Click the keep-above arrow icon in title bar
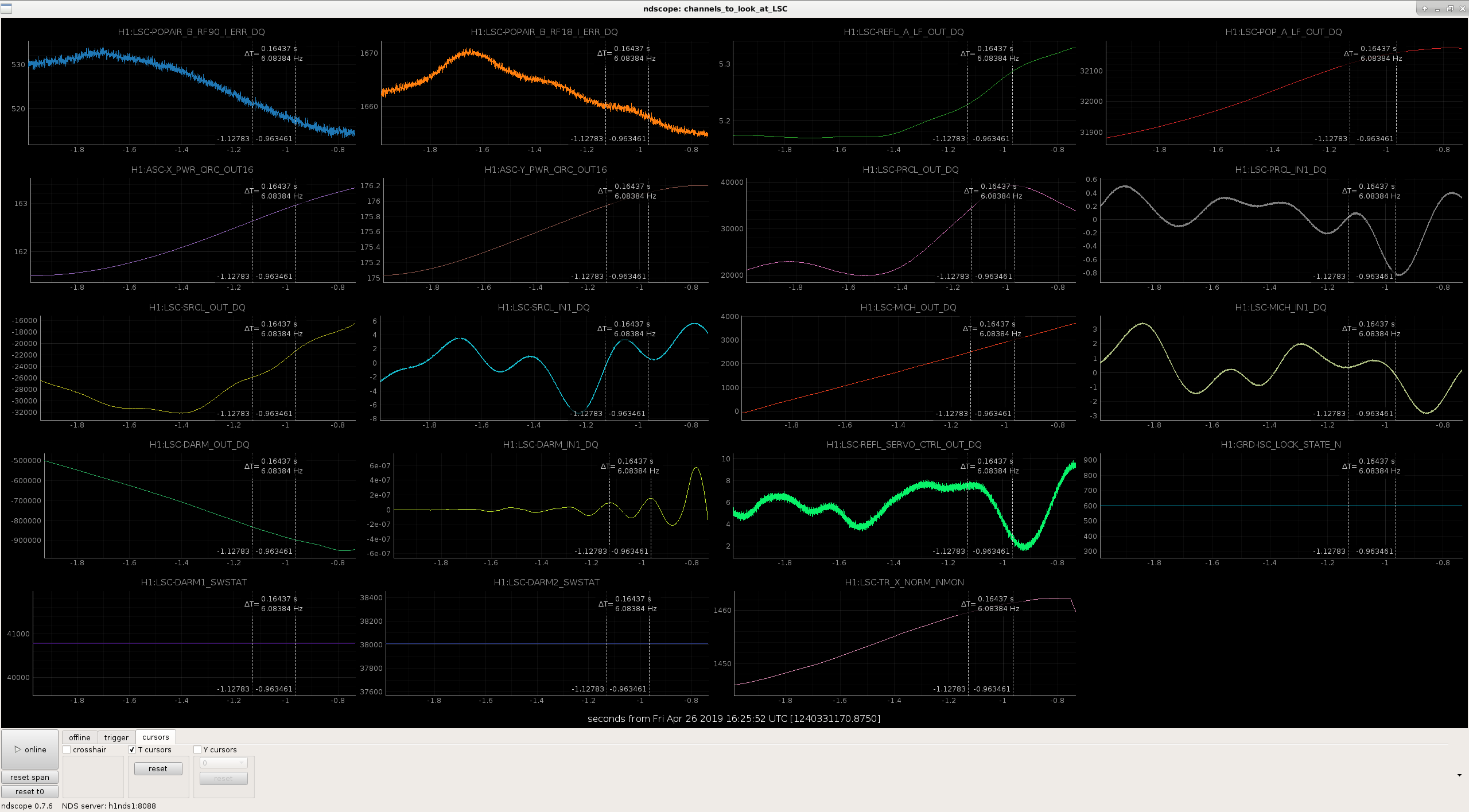Screen dimensions: 1469x812 [x=1424, y=9]
